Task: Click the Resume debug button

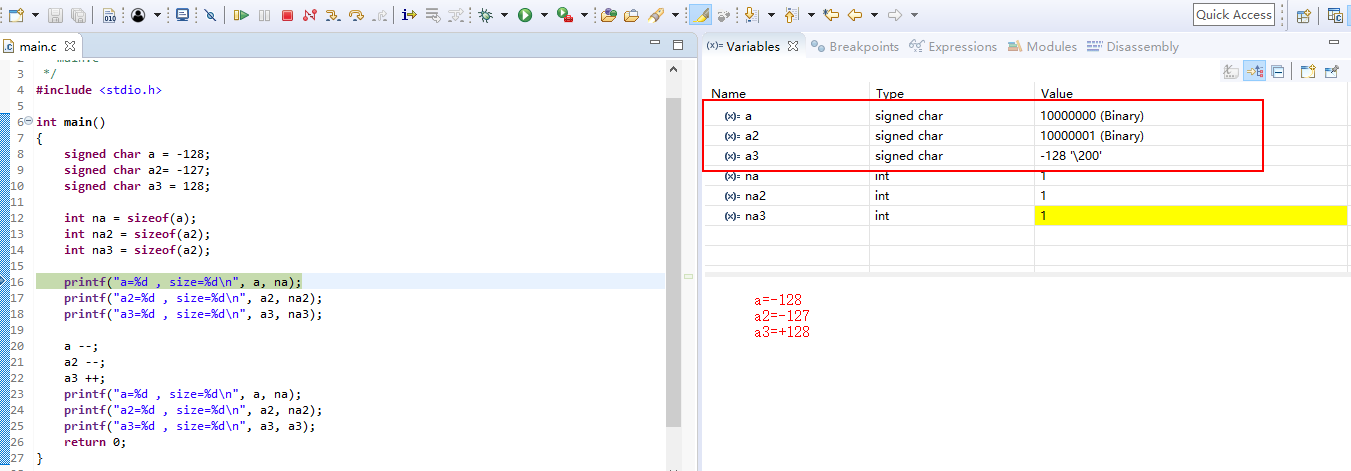Action: pos(241,15)
